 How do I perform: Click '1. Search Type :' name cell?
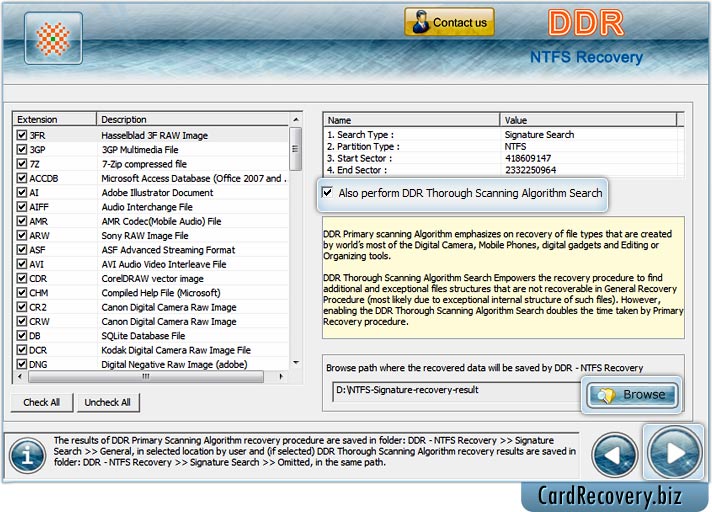point(361,134)
